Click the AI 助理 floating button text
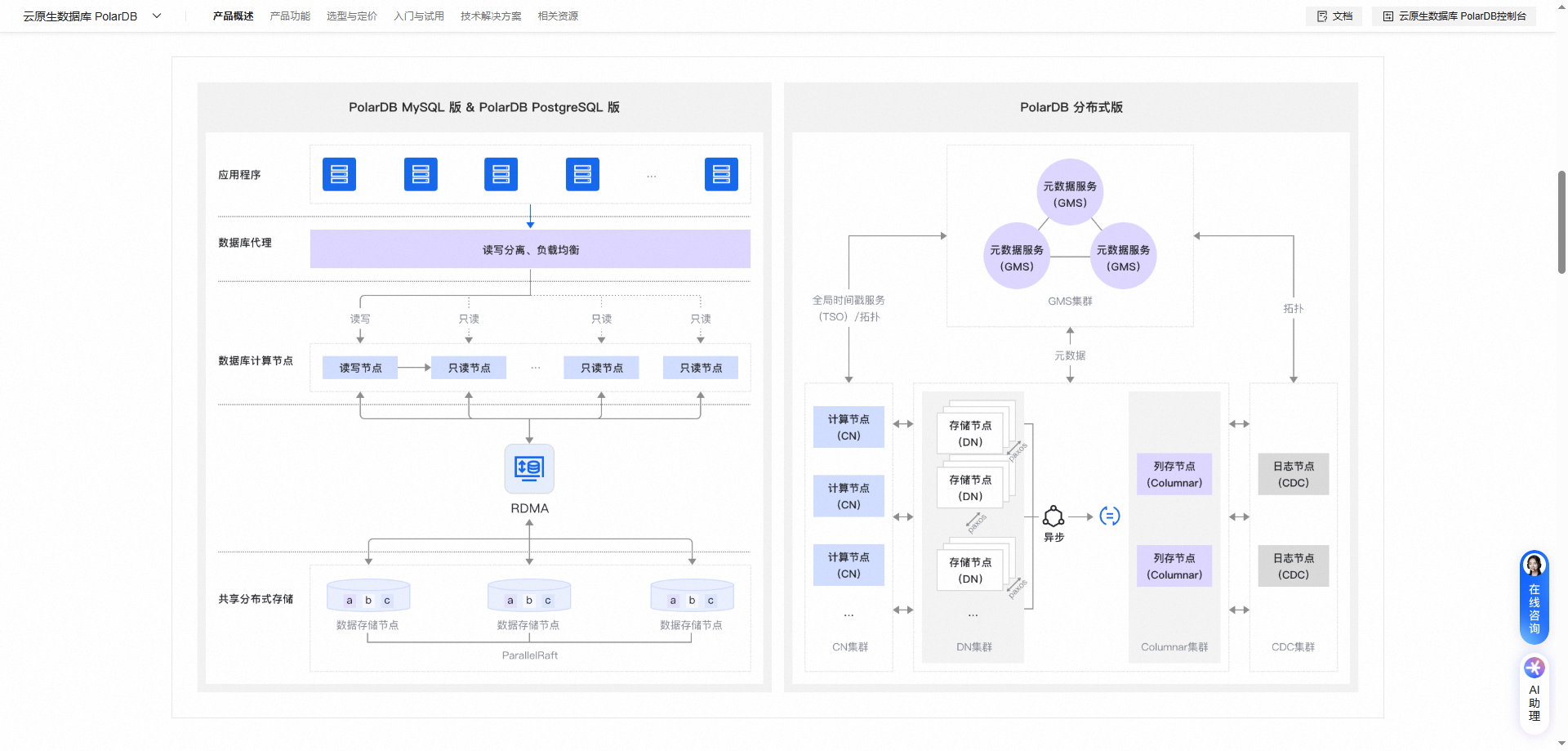The height and width of the screenshot is (751, 1568). [1534, 703]
